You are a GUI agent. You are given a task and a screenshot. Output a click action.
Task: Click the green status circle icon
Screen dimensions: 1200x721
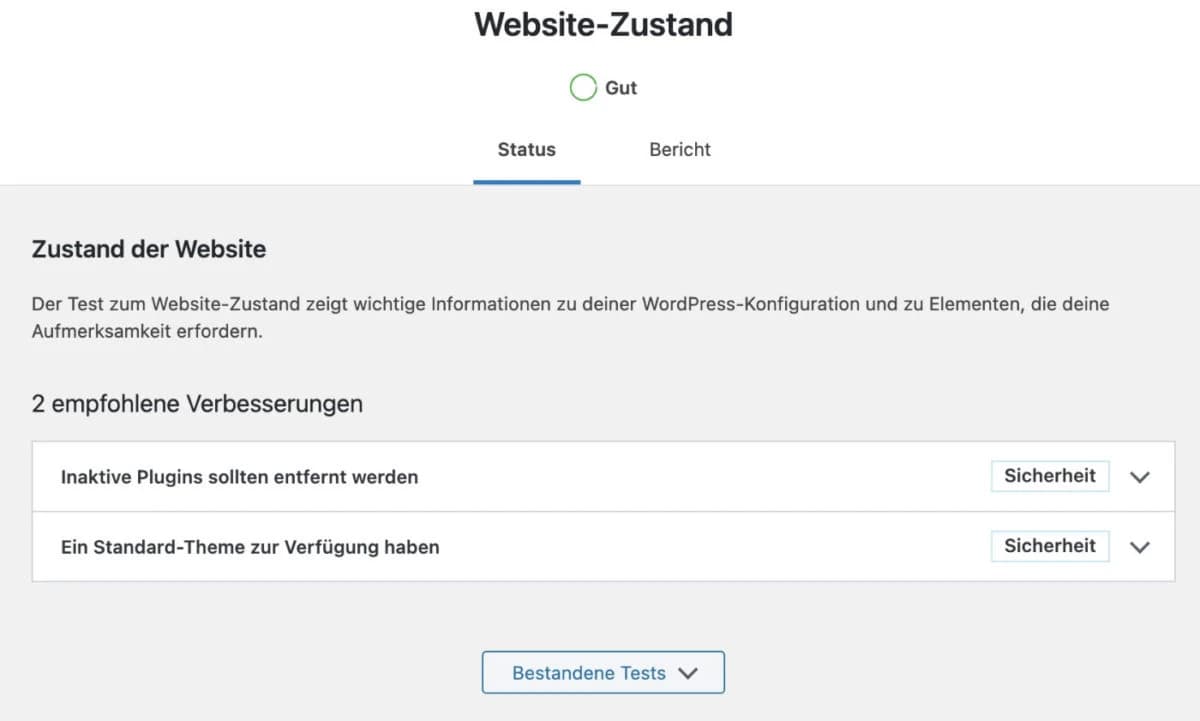click(583, 87)
